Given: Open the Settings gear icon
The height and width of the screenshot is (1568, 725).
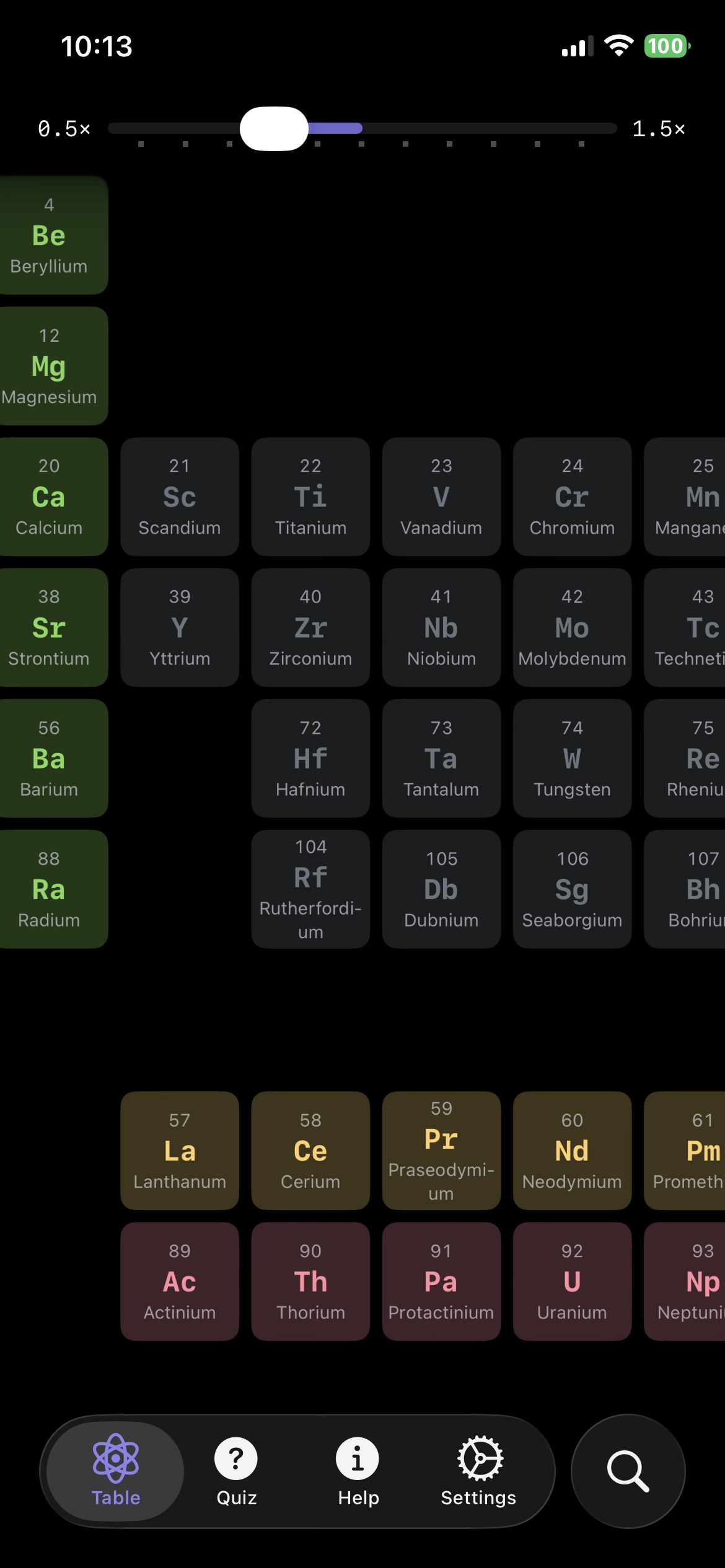Looking at the screenshot, I should click(480, 1458).
